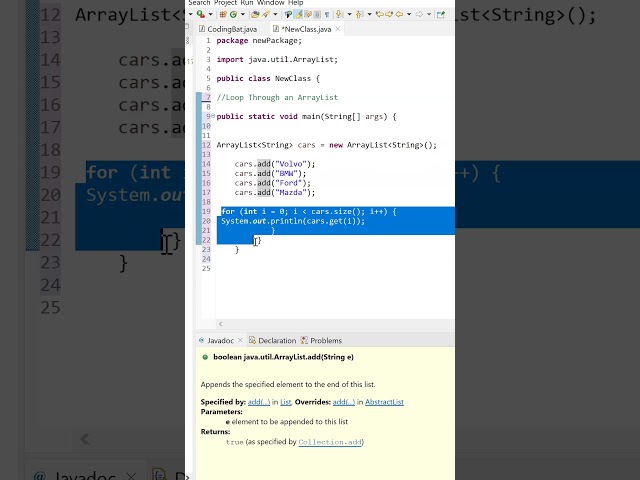Screen dimensions: 640x480
Task: Click the Javadoc heading 'boolean java.util.ArrayList.add(String e)'
Action: coord(283,357)
